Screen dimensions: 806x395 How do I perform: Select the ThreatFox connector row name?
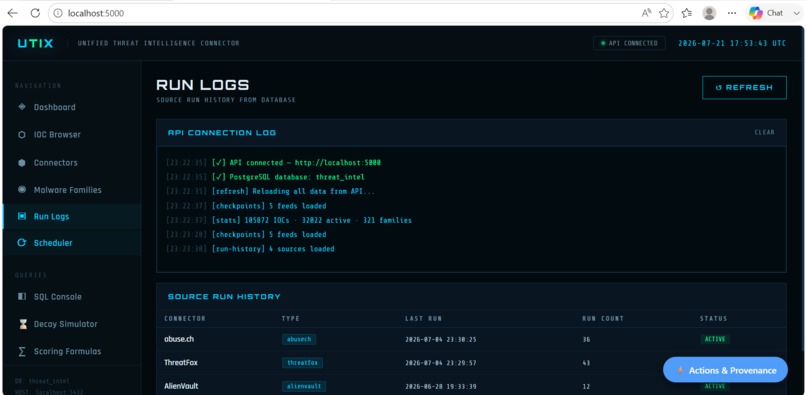(x=180, y=363)
